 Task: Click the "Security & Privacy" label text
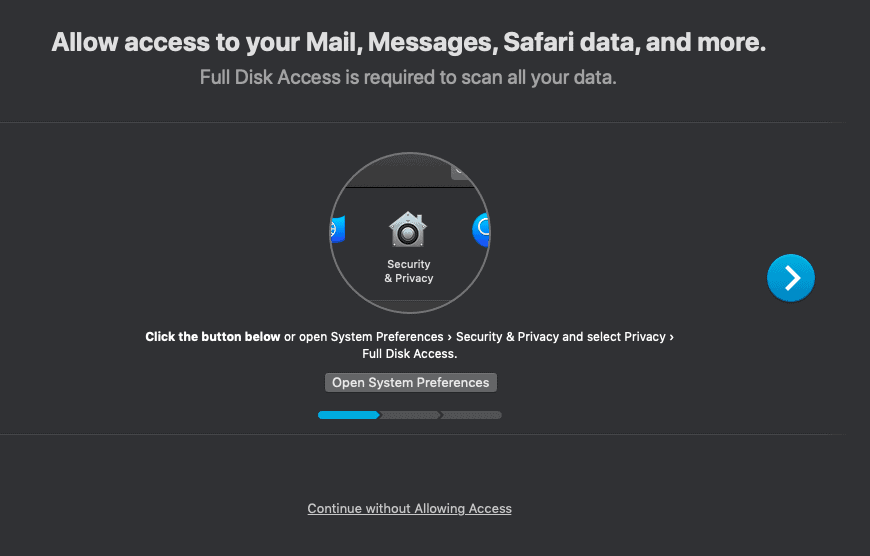(408, 271)
